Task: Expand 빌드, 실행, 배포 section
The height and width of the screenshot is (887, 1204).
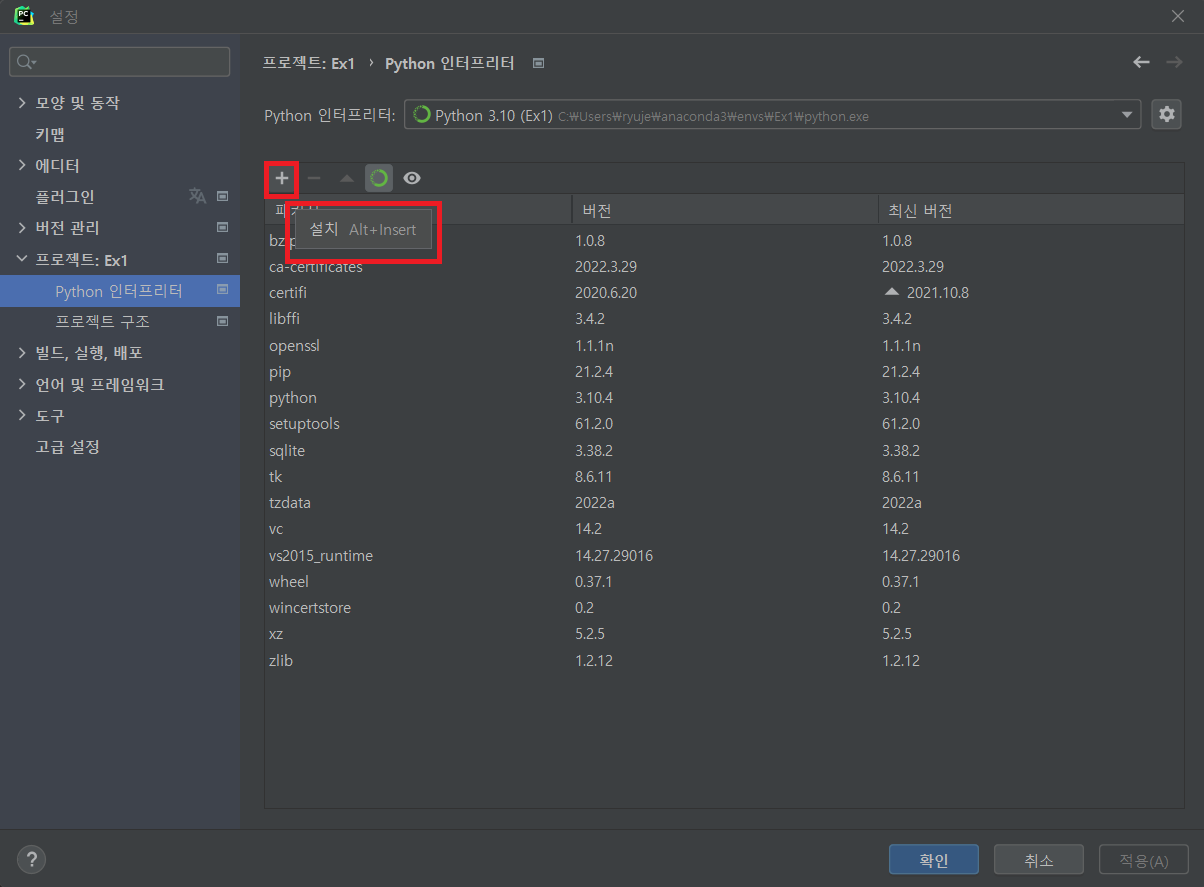Action: [23, 353]
